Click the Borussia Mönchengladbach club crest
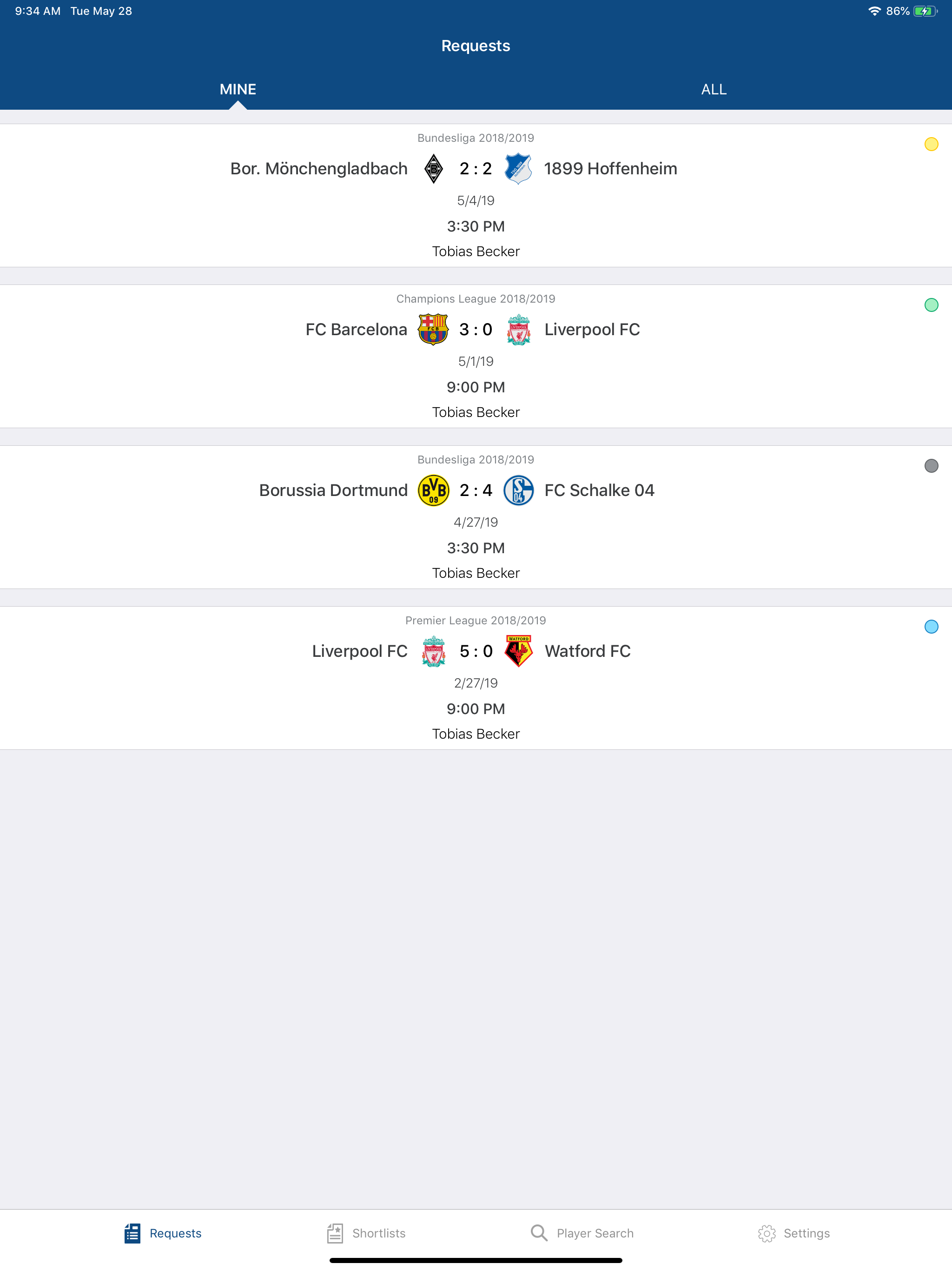 point(434,169)
